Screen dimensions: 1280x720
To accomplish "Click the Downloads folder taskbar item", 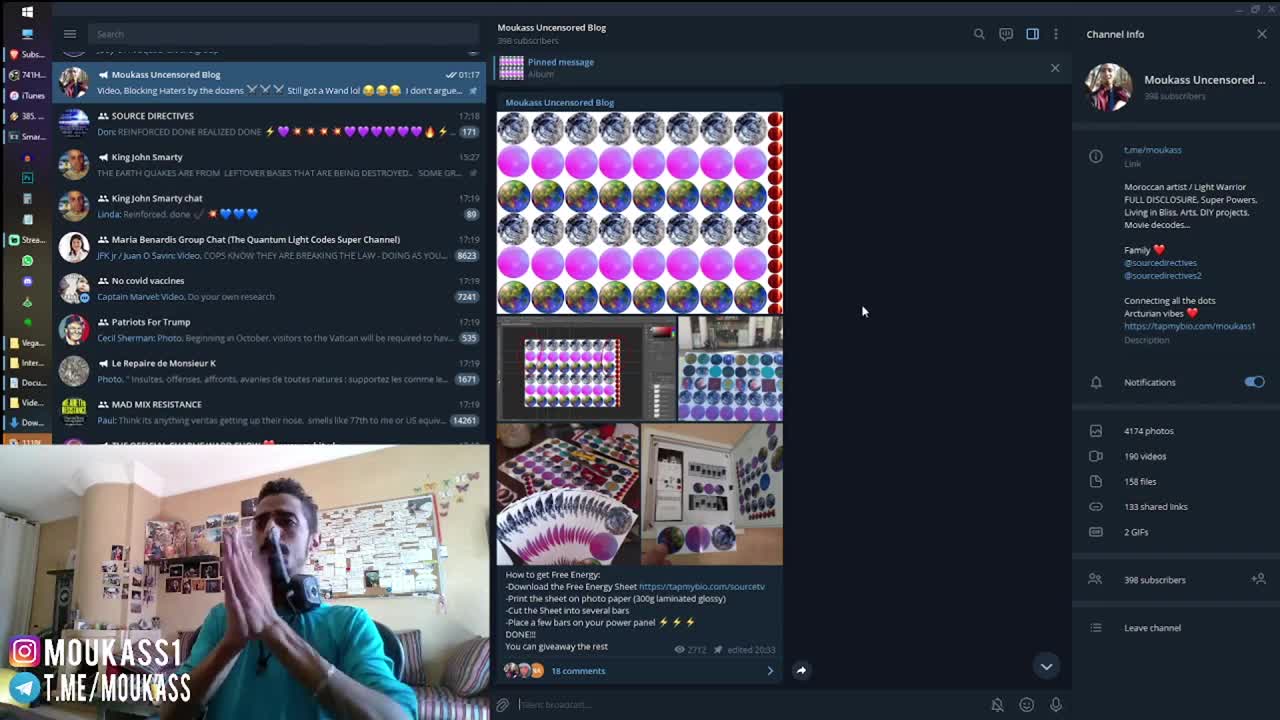I will click(x=27, y=422).
